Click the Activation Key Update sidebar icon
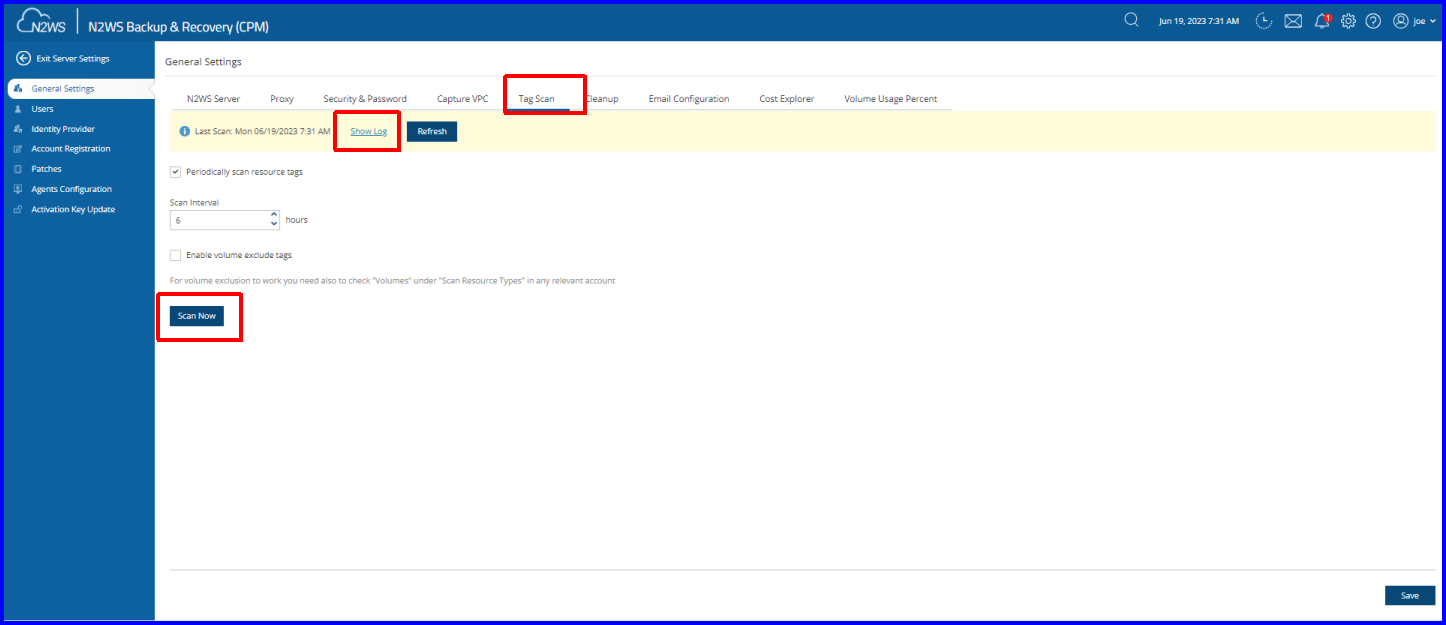This screenshot has height=625, width=1446. click(18, 209)
